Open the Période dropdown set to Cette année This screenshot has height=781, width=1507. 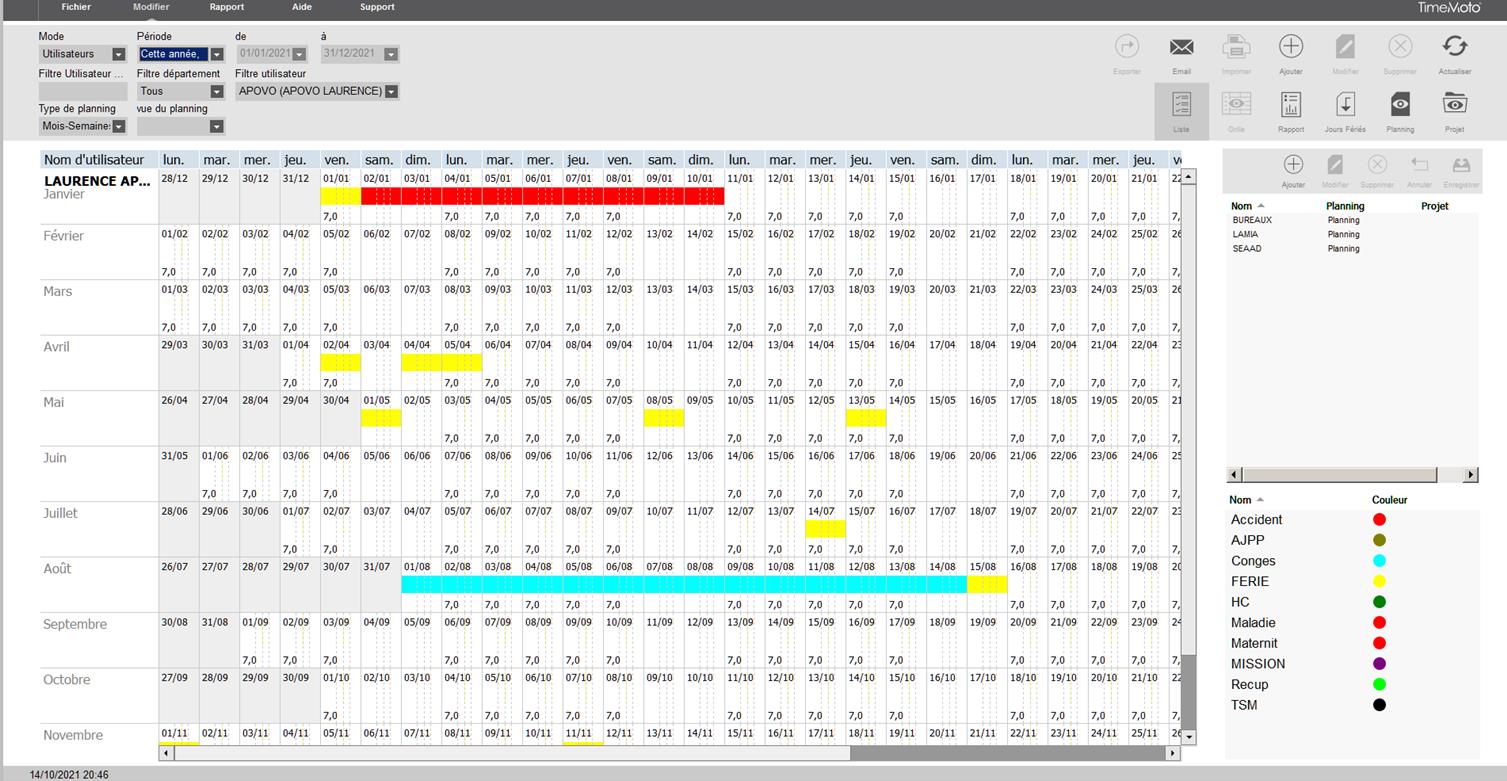(216, 55)
